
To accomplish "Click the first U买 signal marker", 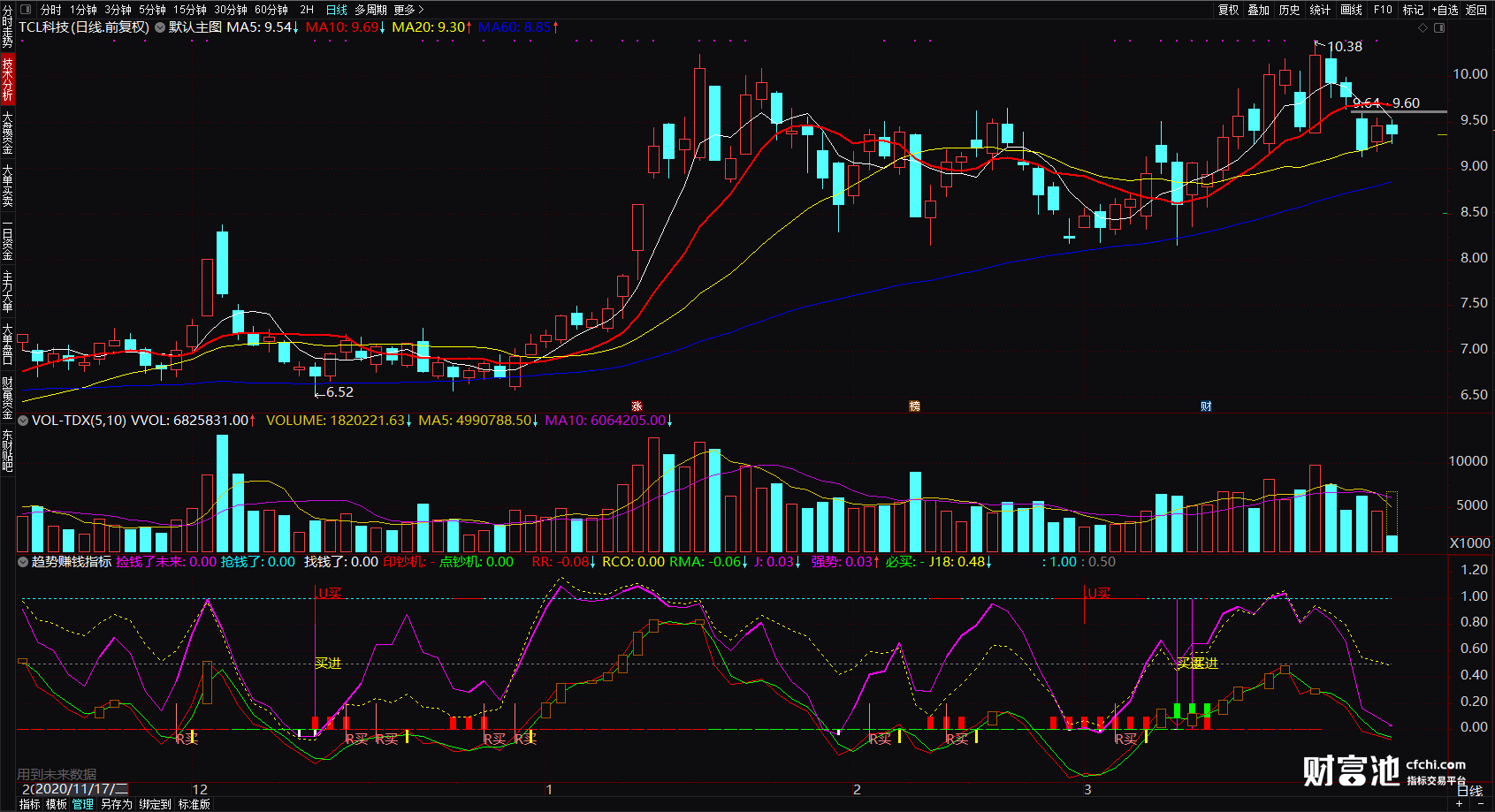I will (x=330, y=594).
